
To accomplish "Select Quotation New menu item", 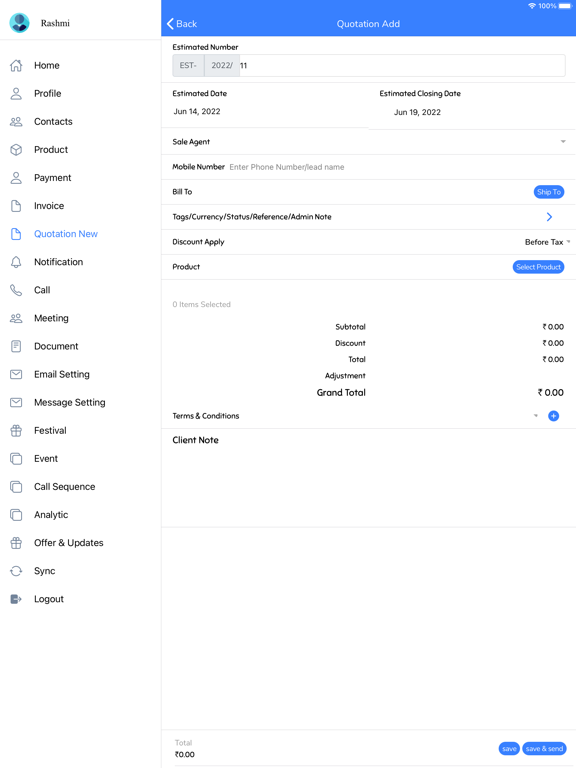I will [66, 234].
